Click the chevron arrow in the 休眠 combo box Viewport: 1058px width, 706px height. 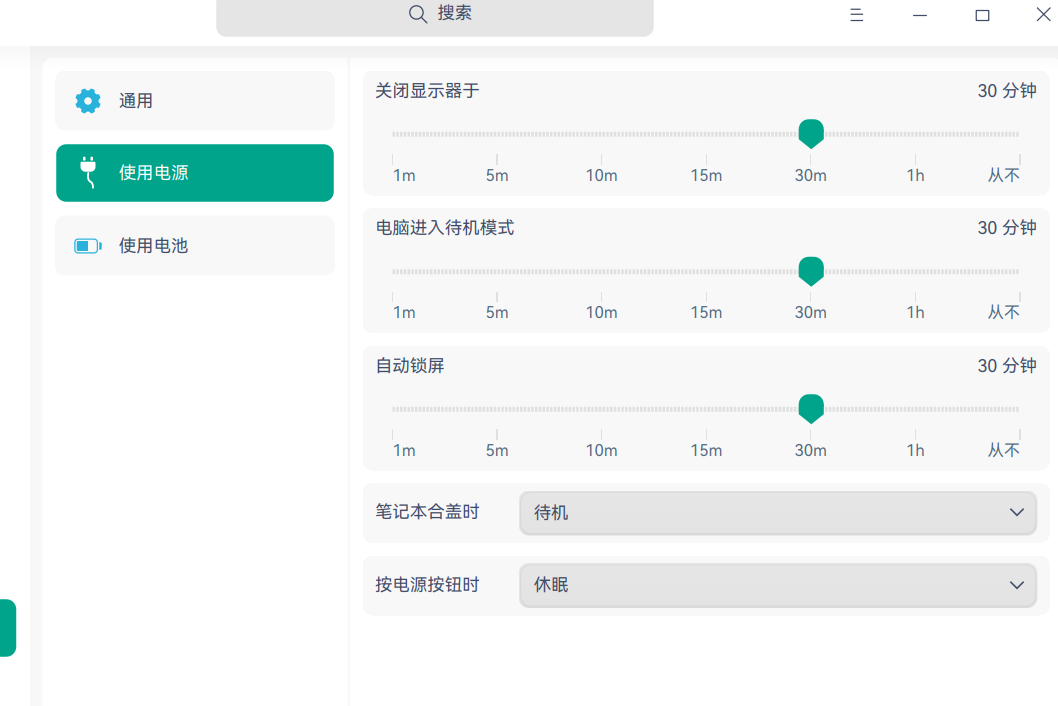click(1017, 585)
